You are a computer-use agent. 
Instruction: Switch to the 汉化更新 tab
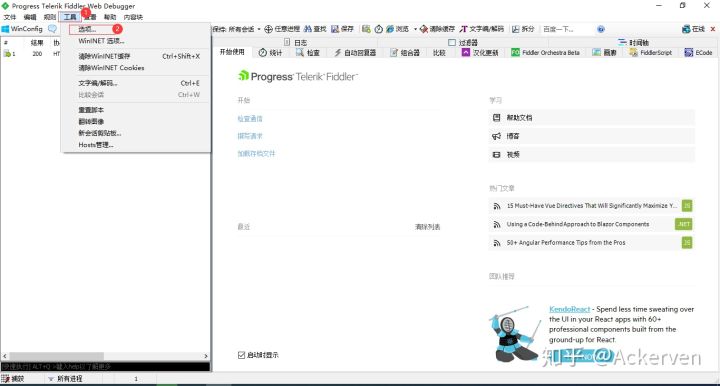480,53
